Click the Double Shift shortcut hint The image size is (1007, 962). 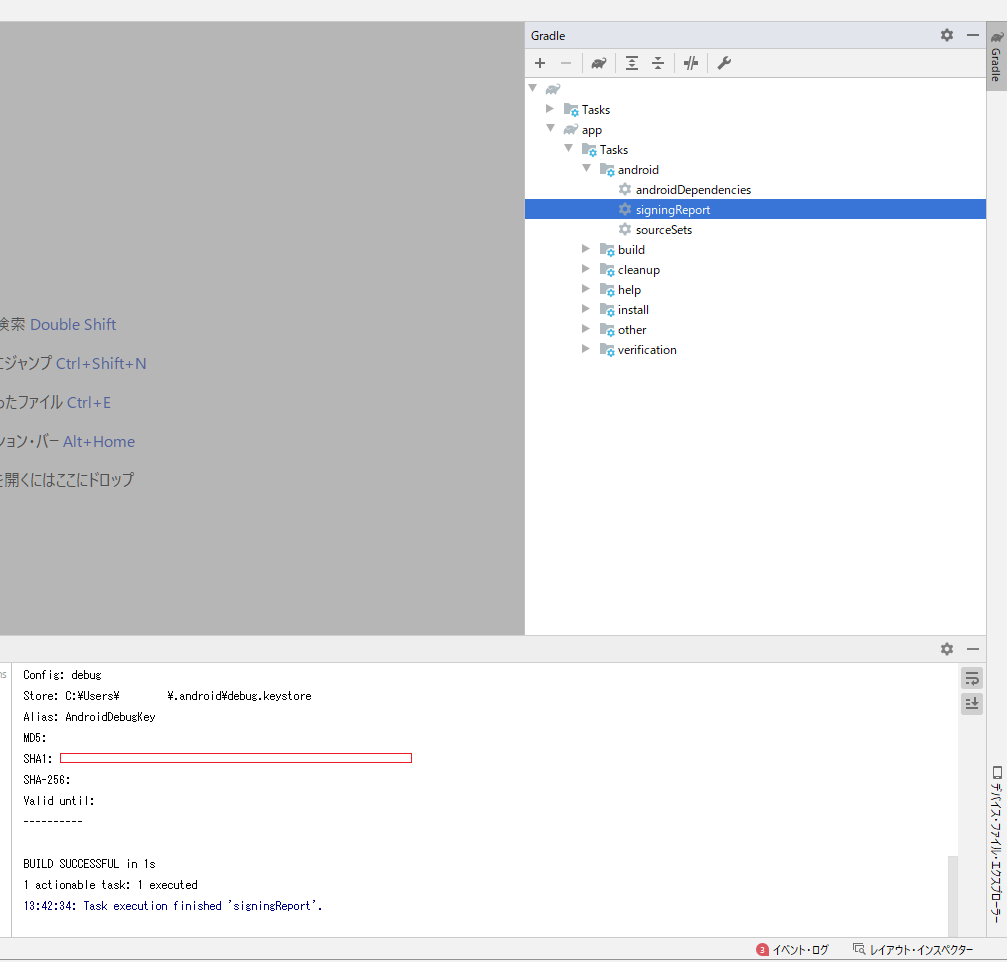pos(73,324)
